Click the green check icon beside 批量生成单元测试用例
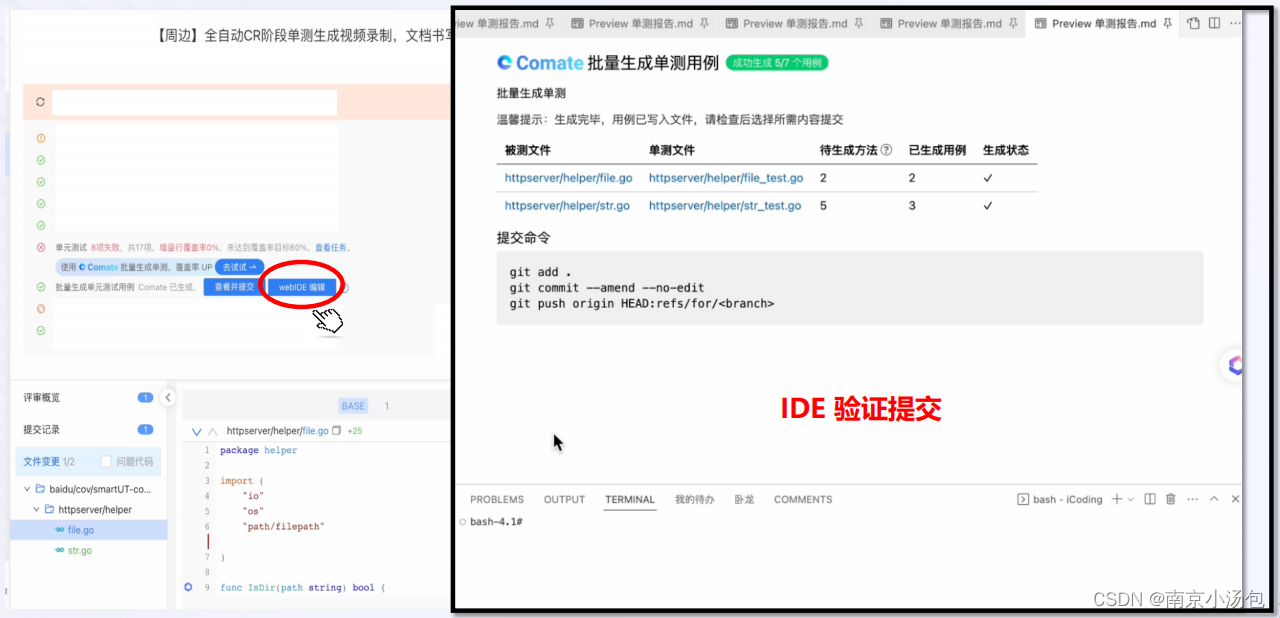 41,287
